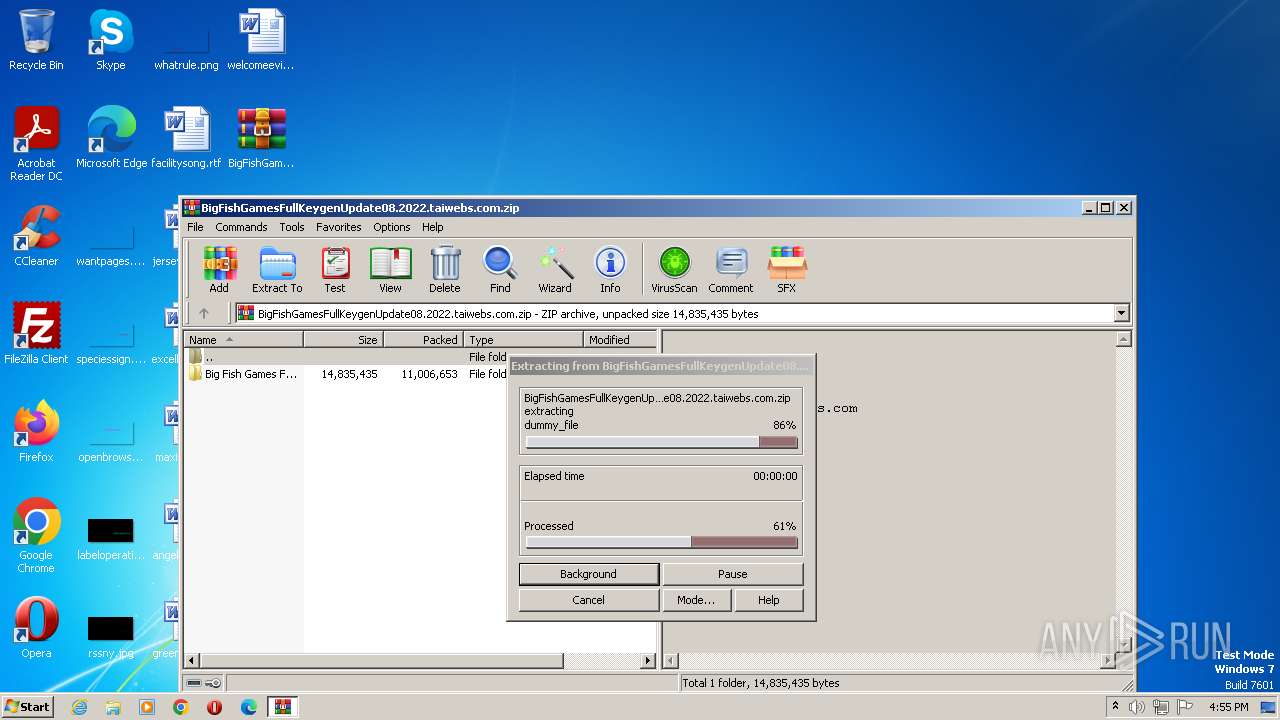Screen dimensions: 1280x720
Task: Open FileZilla Client desktop shortcut
Action: (36, 334)
